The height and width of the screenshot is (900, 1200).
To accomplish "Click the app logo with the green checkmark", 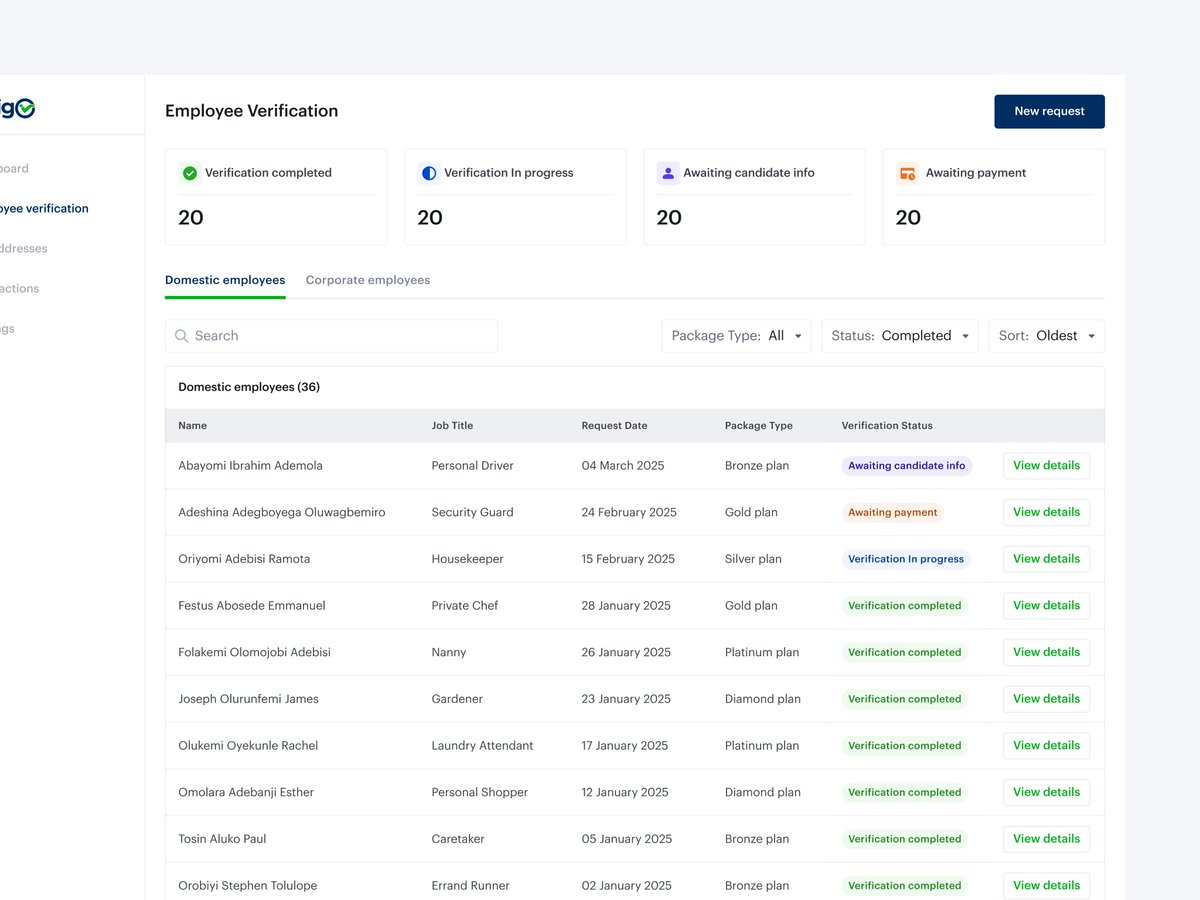I will pyautogui.click(x=17, y=107).
